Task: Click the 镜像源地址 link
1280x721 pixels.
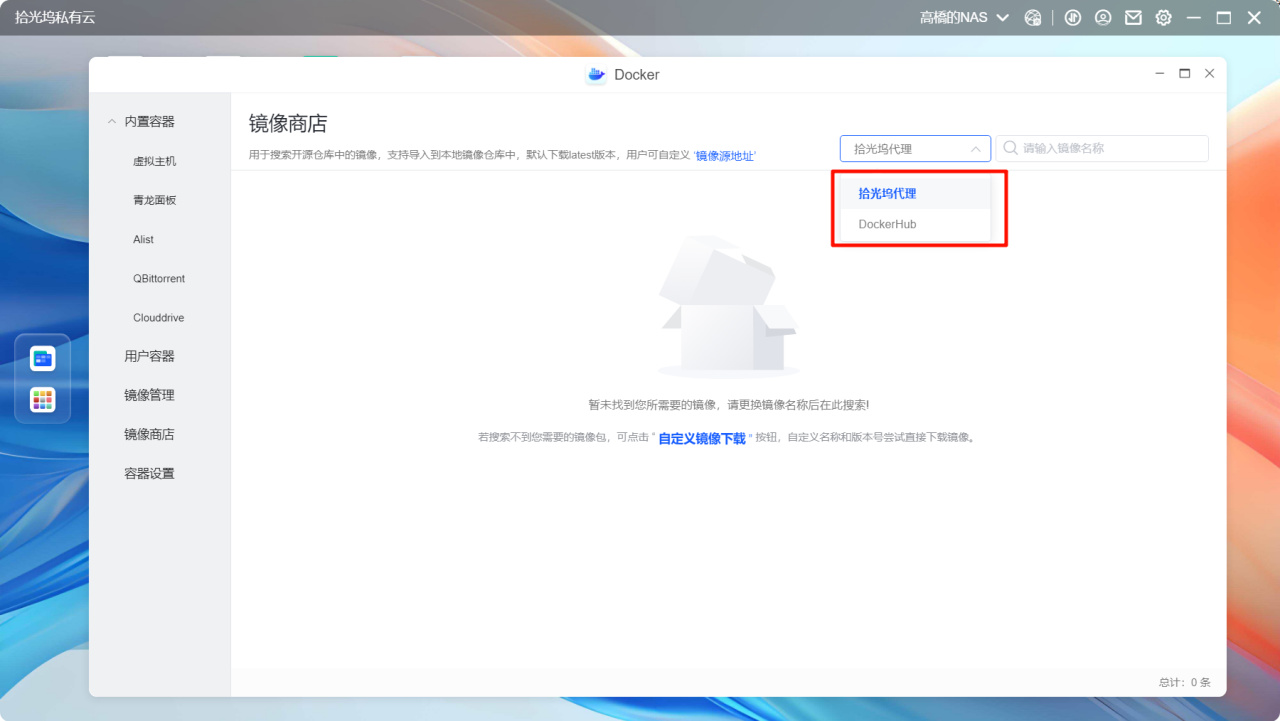Action: pos(725,156)
